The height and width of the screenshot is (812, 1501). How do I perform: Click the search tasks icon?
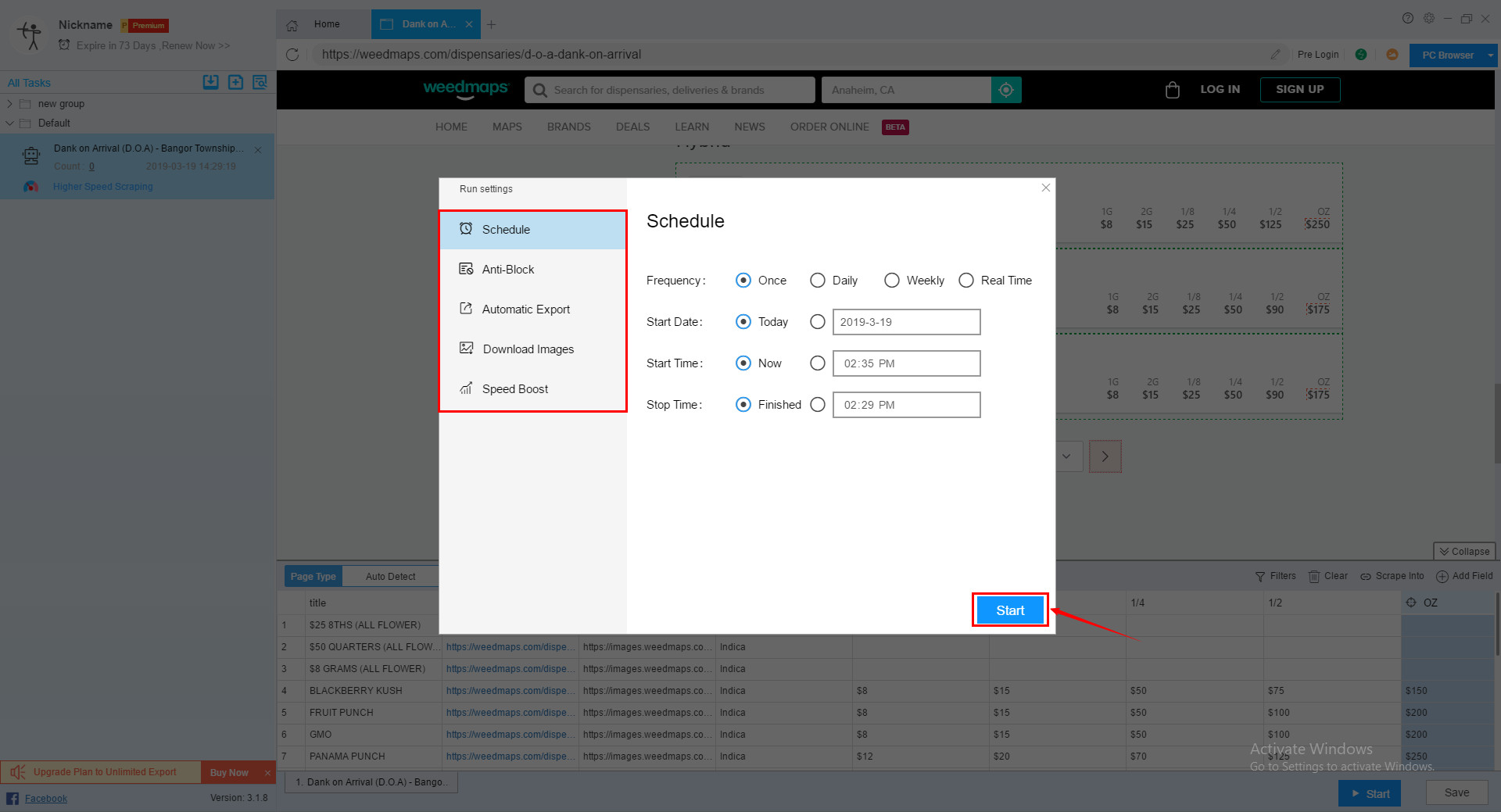click(x=260, y=82)
